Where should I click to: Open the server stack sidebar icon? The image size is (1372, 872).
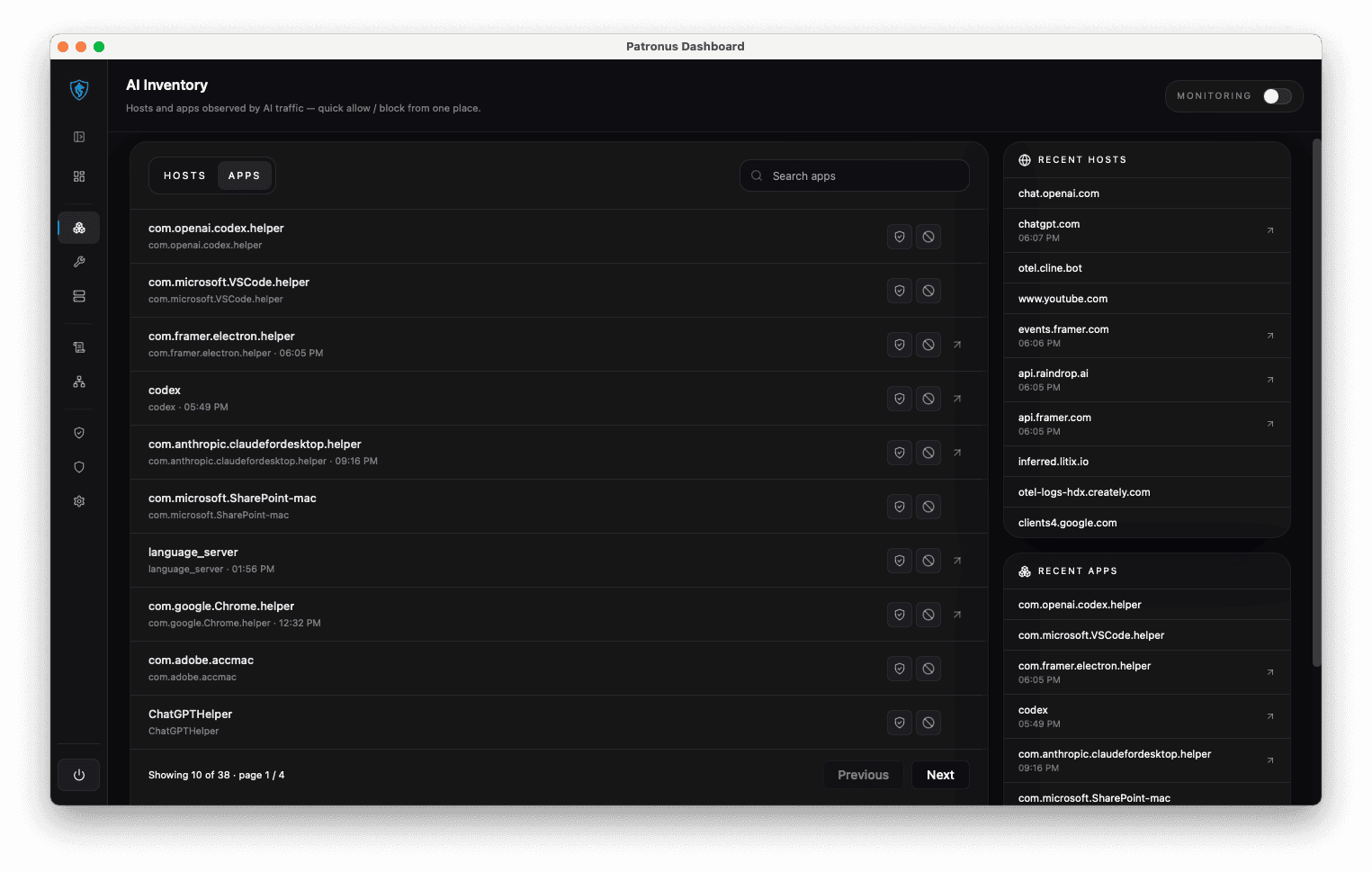(79, 296)
